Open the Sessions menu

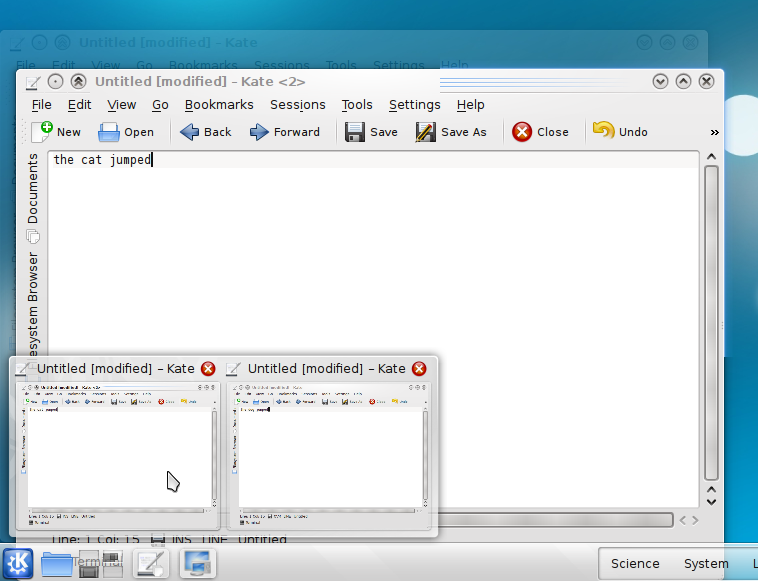click(298, 105)
